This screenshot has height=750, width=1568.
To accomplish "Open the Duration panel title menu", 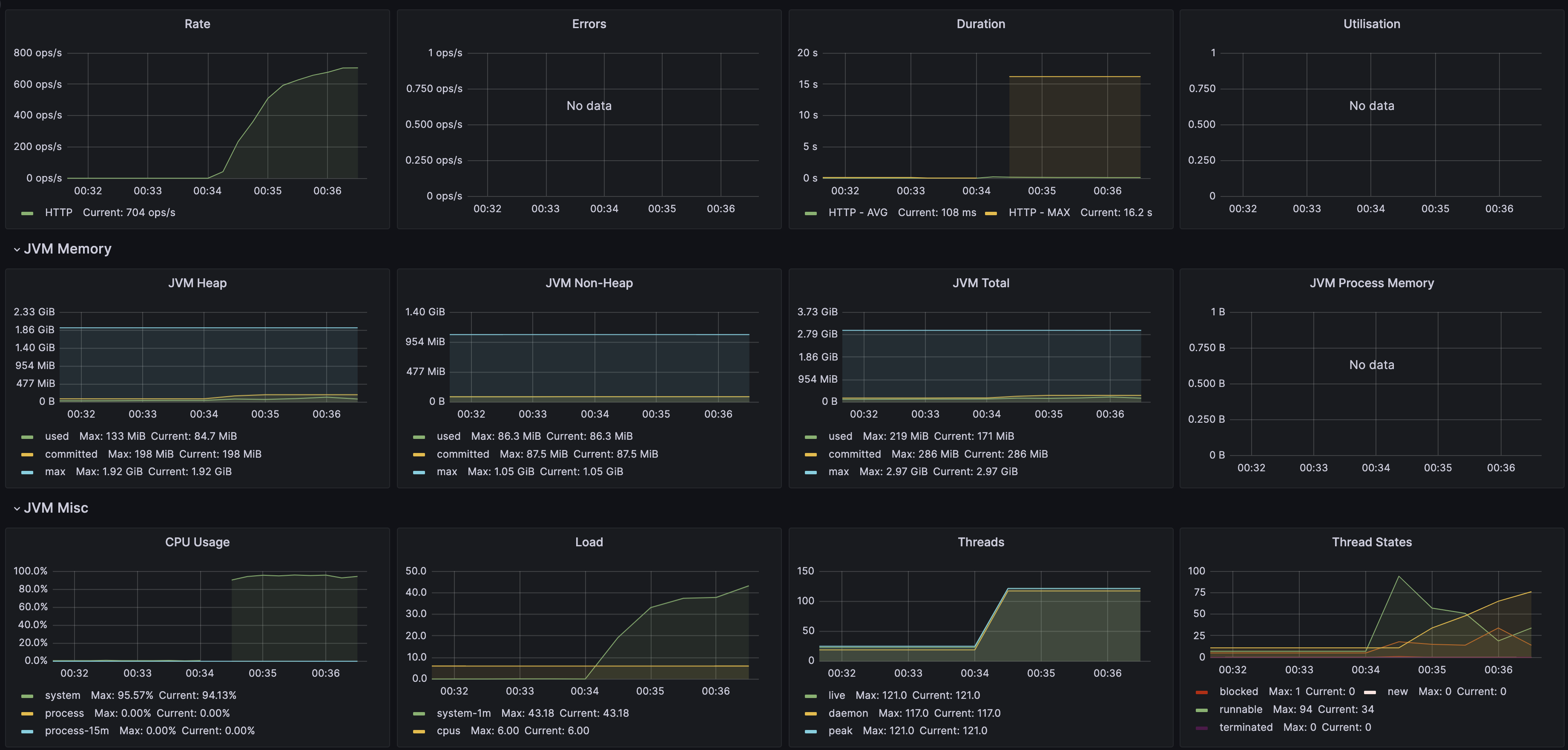I will coord(981,24).
